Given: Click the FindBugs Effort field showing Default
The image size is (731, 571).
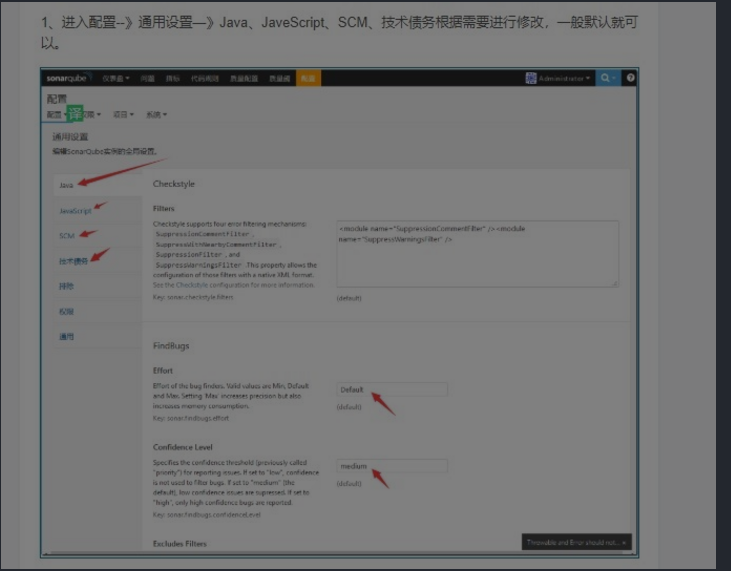Looking at the screenshot, I should pos(392,390).
